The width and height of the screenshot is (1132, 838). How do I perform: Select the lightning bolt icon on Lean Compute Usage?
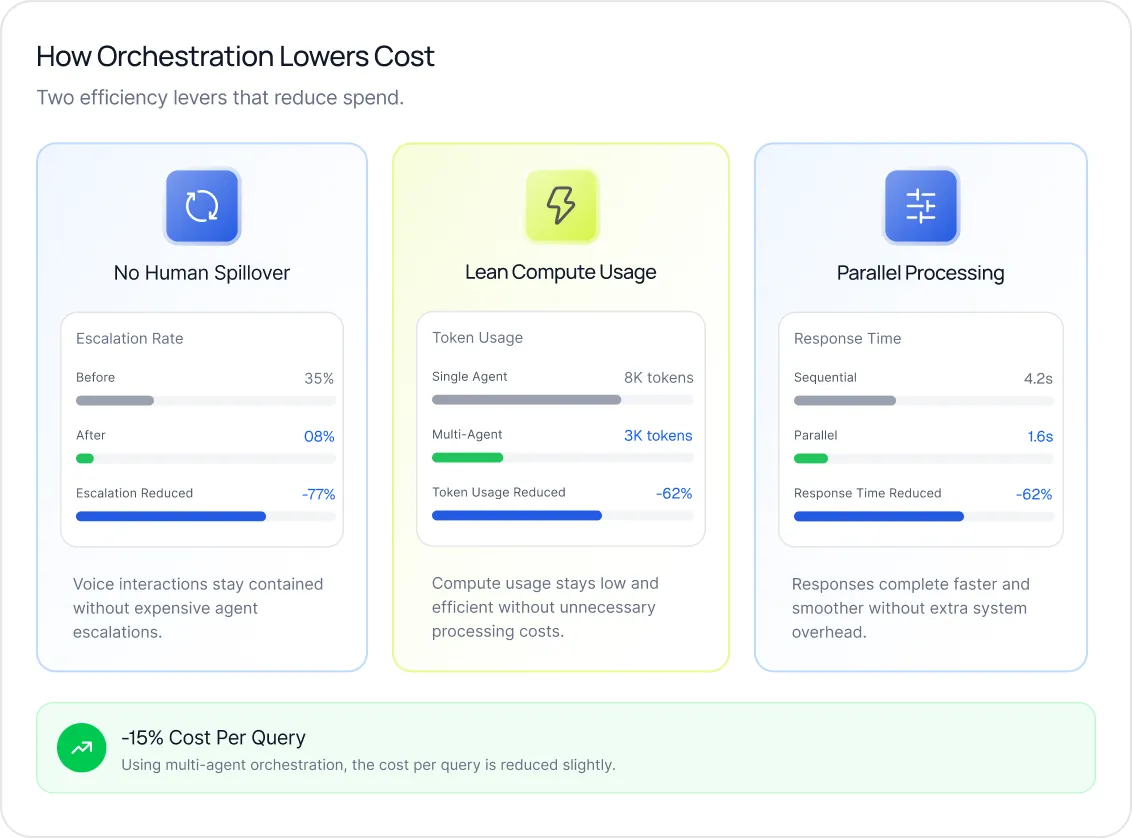click(x=561, y=207)
